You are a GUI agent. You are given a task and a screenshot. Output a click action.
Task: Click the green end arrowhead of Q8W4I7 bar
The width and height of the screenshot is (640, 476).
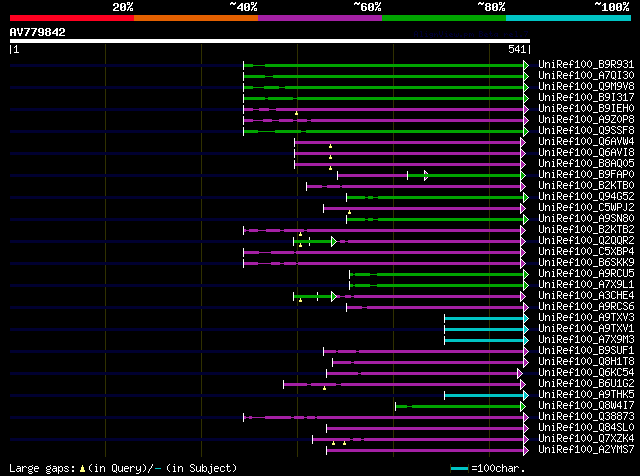click(522, 407)
